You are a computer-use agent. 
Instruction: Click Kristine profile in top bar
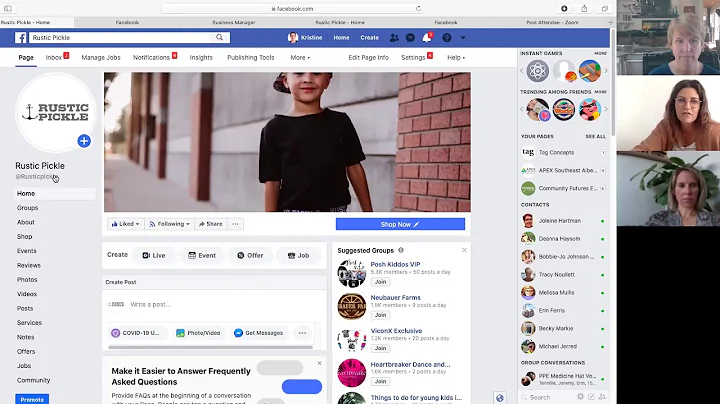pos(305,38)
